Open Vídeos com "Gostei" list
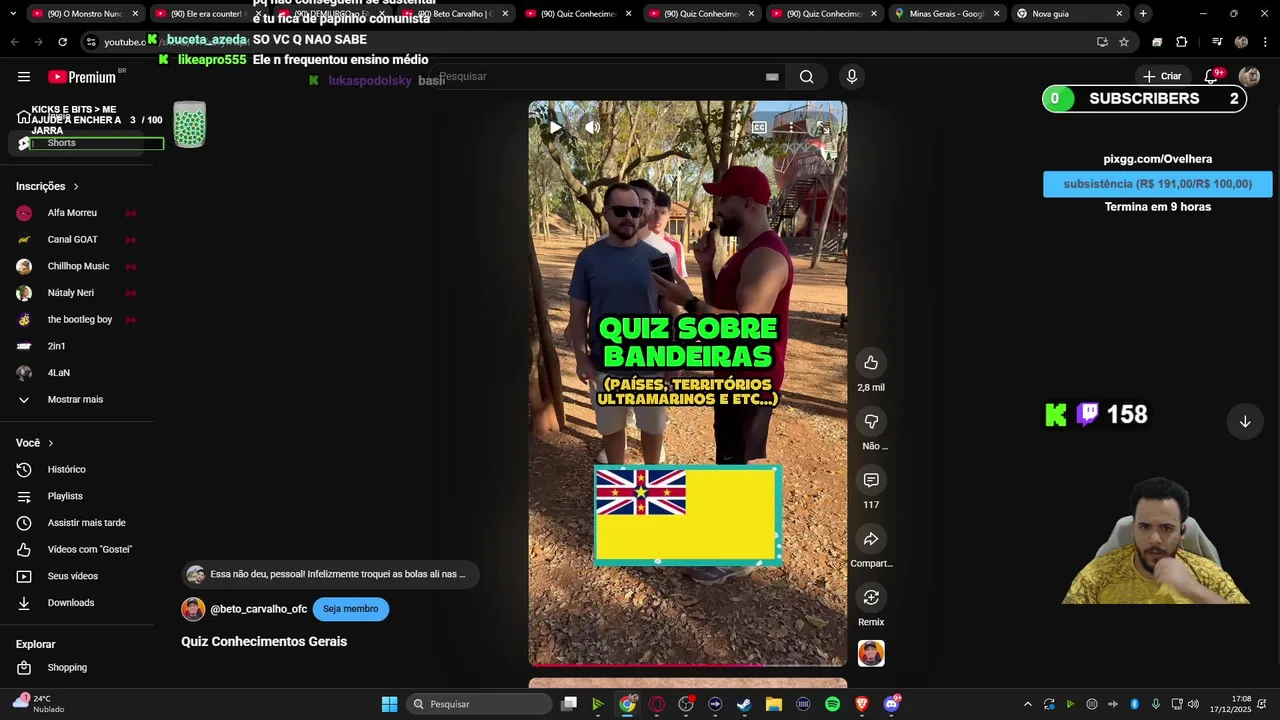1280x720 pixels. pos(89,550)
